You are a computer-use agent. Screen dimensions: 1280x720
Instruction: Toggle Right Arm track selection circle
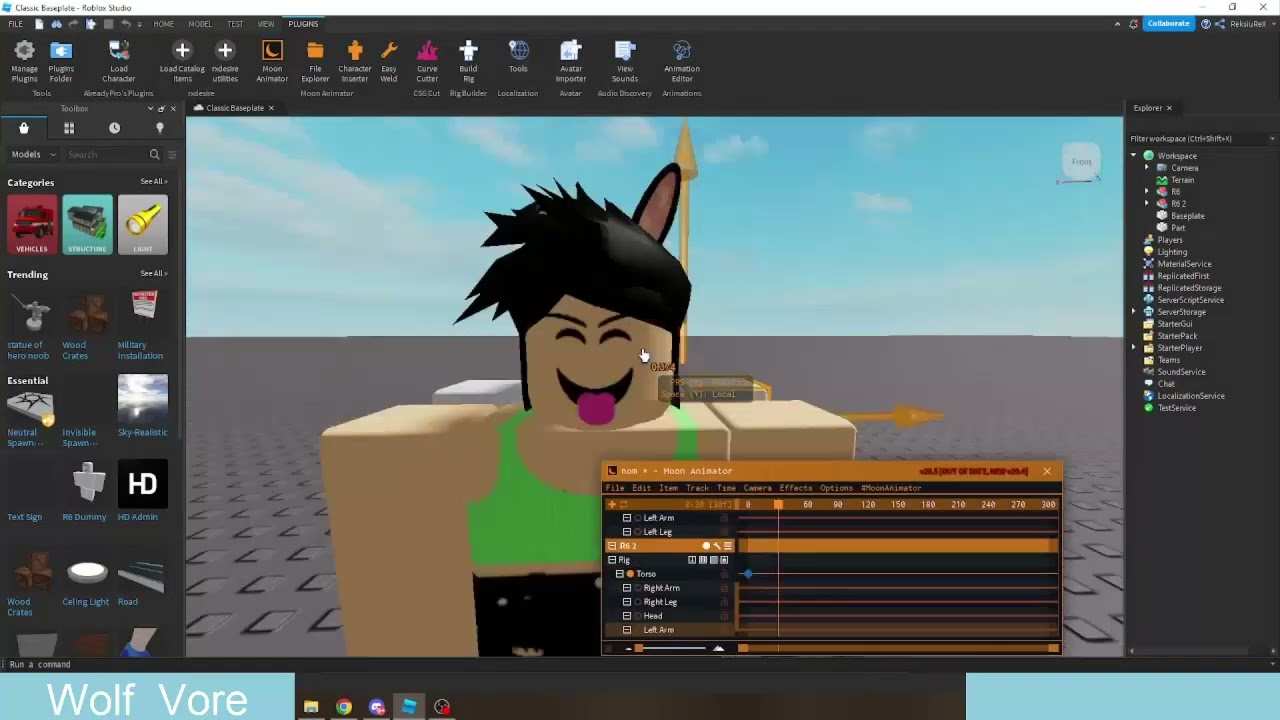click(638, 588)
